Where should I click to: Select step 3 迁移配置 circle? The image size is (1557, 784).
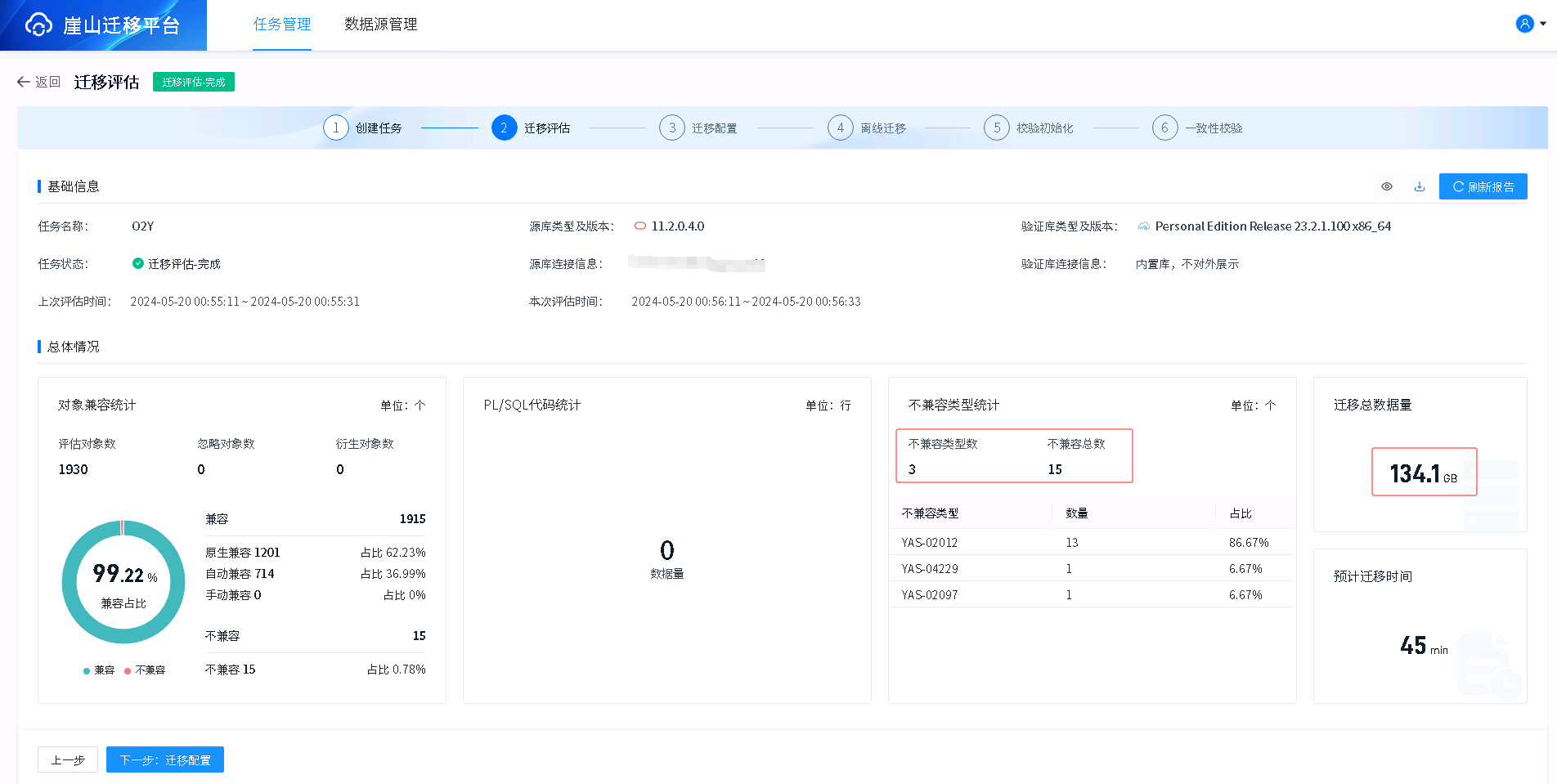click(x=672, y=128)
